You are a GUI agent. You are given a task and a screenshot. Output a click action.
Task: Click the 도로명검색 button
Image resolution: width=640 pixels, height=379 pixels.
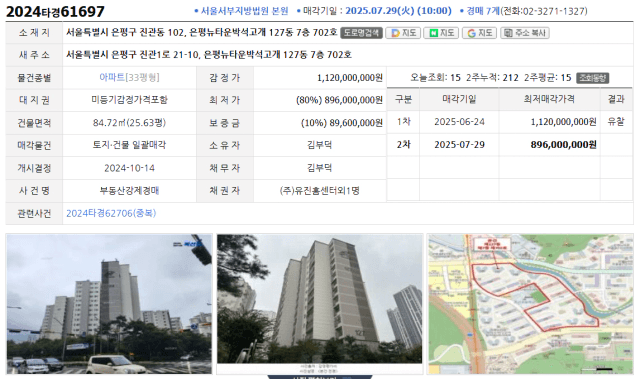click(361, 33)
